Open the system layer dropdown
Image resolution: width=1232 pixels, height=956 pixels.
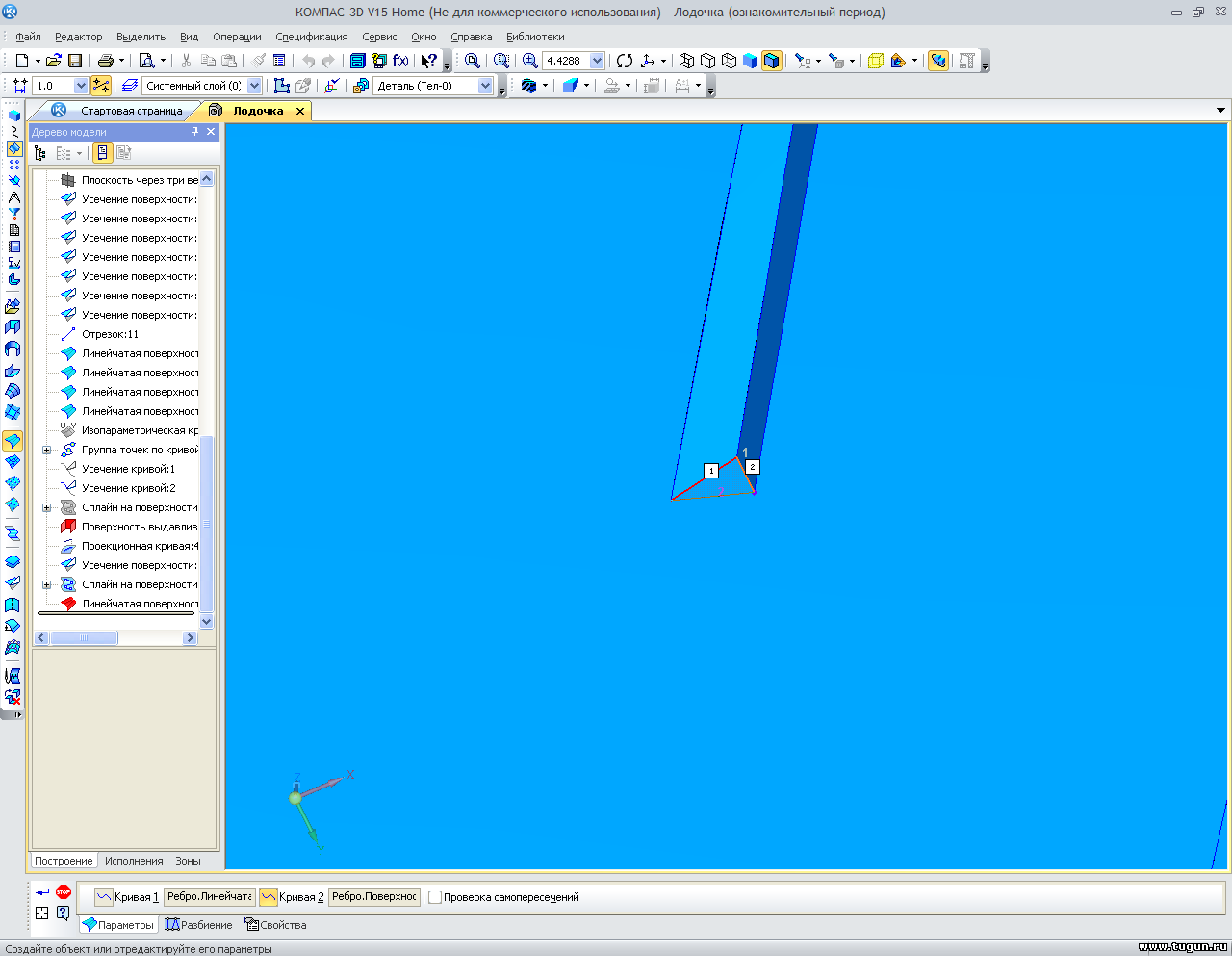coord(255,86)
